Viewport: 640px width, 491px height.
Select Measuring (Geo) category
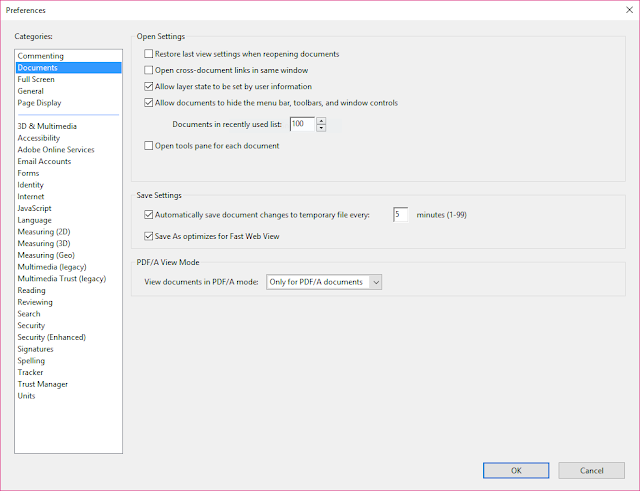68,255
